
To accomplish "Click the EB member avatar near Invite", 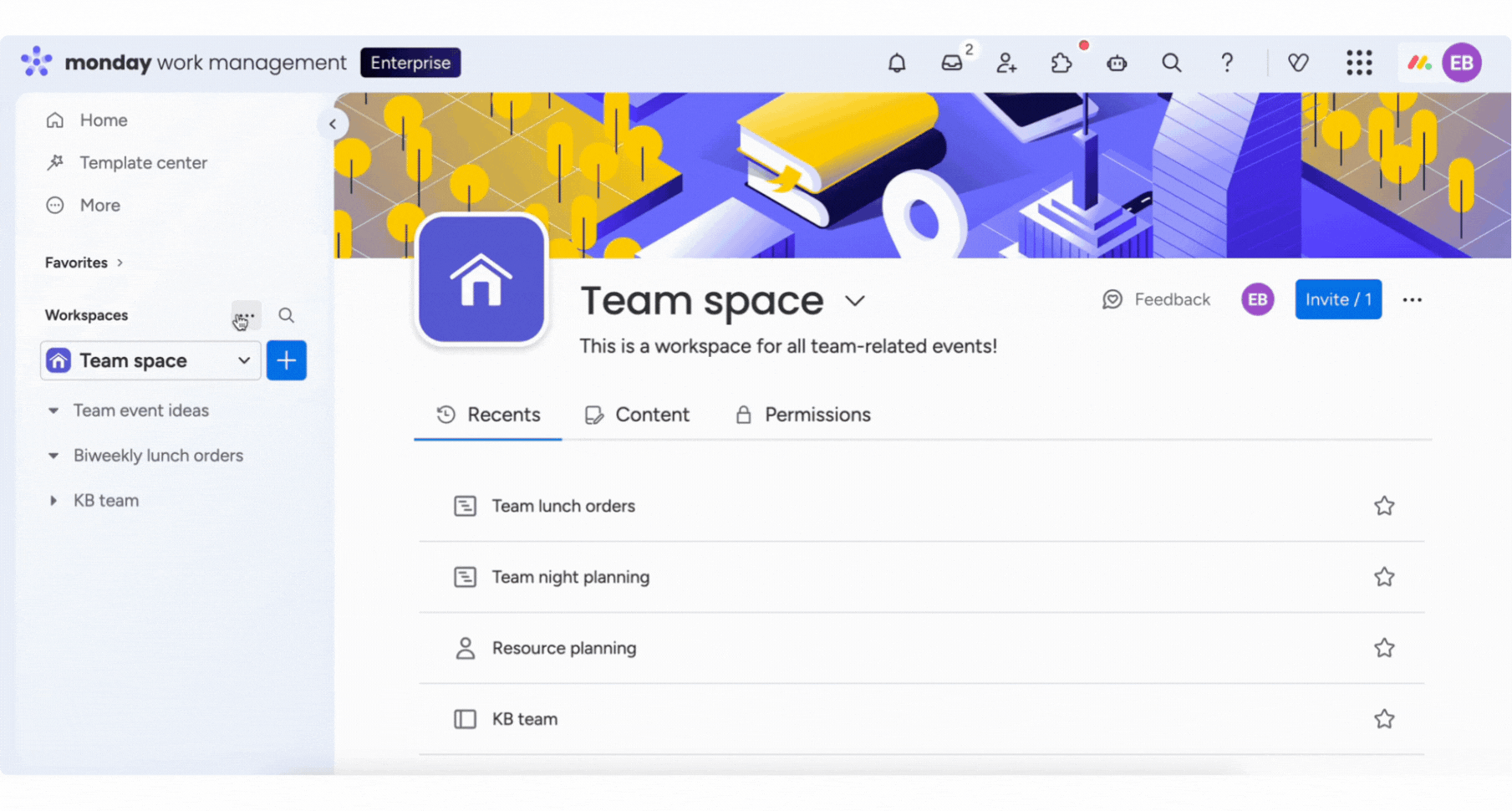I will pyautogui.click(x=1258, y=299).
